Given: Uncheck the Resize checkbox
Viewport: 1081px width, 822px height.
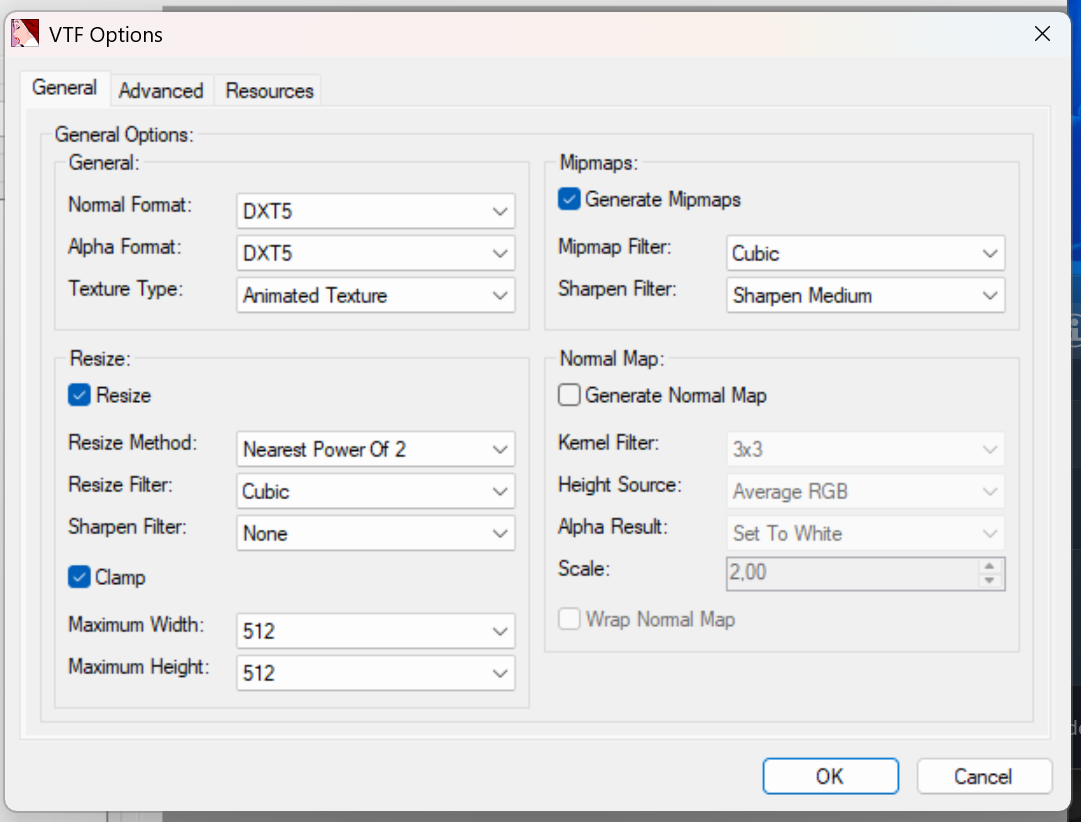Looking at the screenshot, I should pyautogui.click(x=79, y=396).
